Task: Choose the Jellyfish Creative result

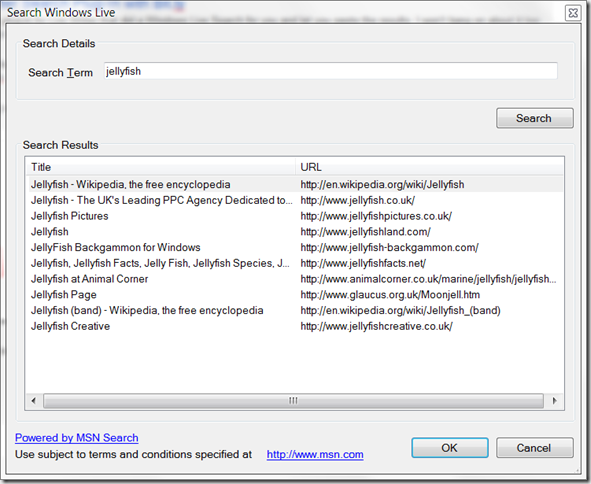Action: click(295, 326)
